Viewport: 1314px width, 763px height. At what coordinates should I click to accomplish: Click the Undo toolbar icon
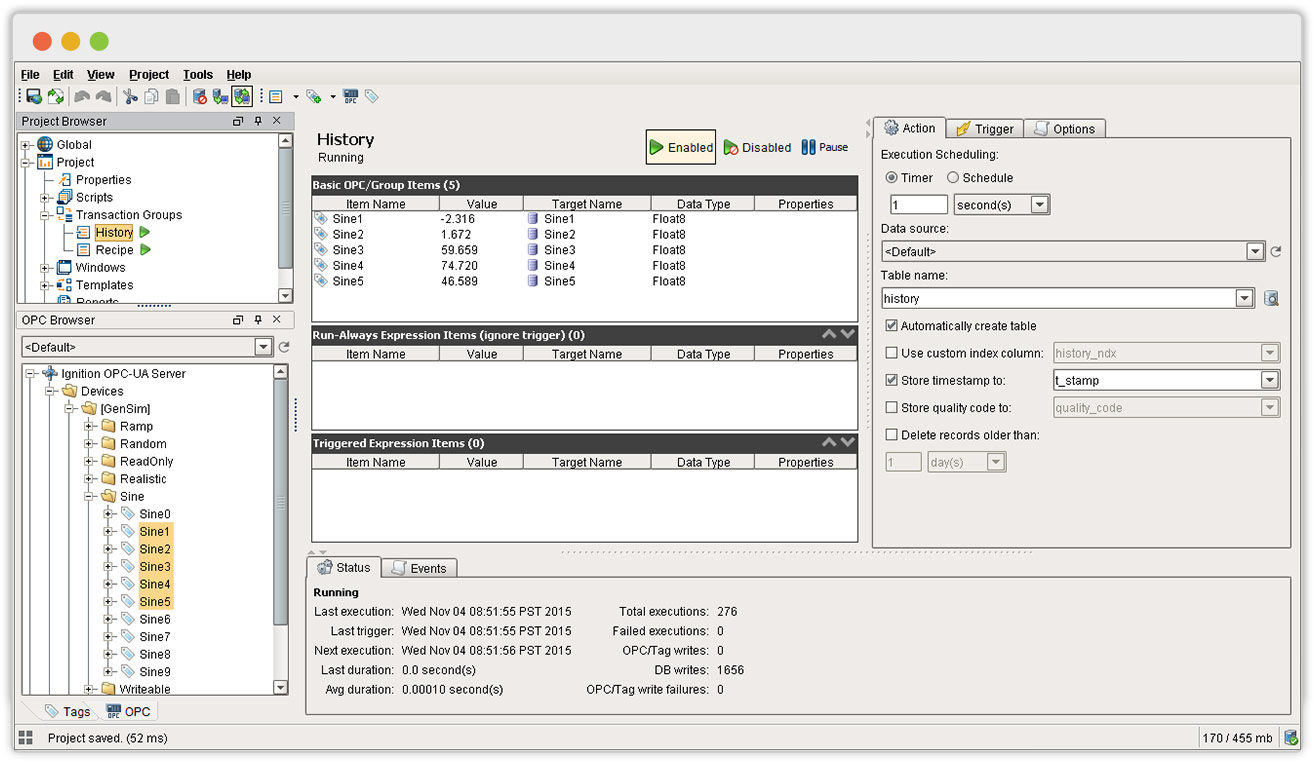[x=82, y=96]
